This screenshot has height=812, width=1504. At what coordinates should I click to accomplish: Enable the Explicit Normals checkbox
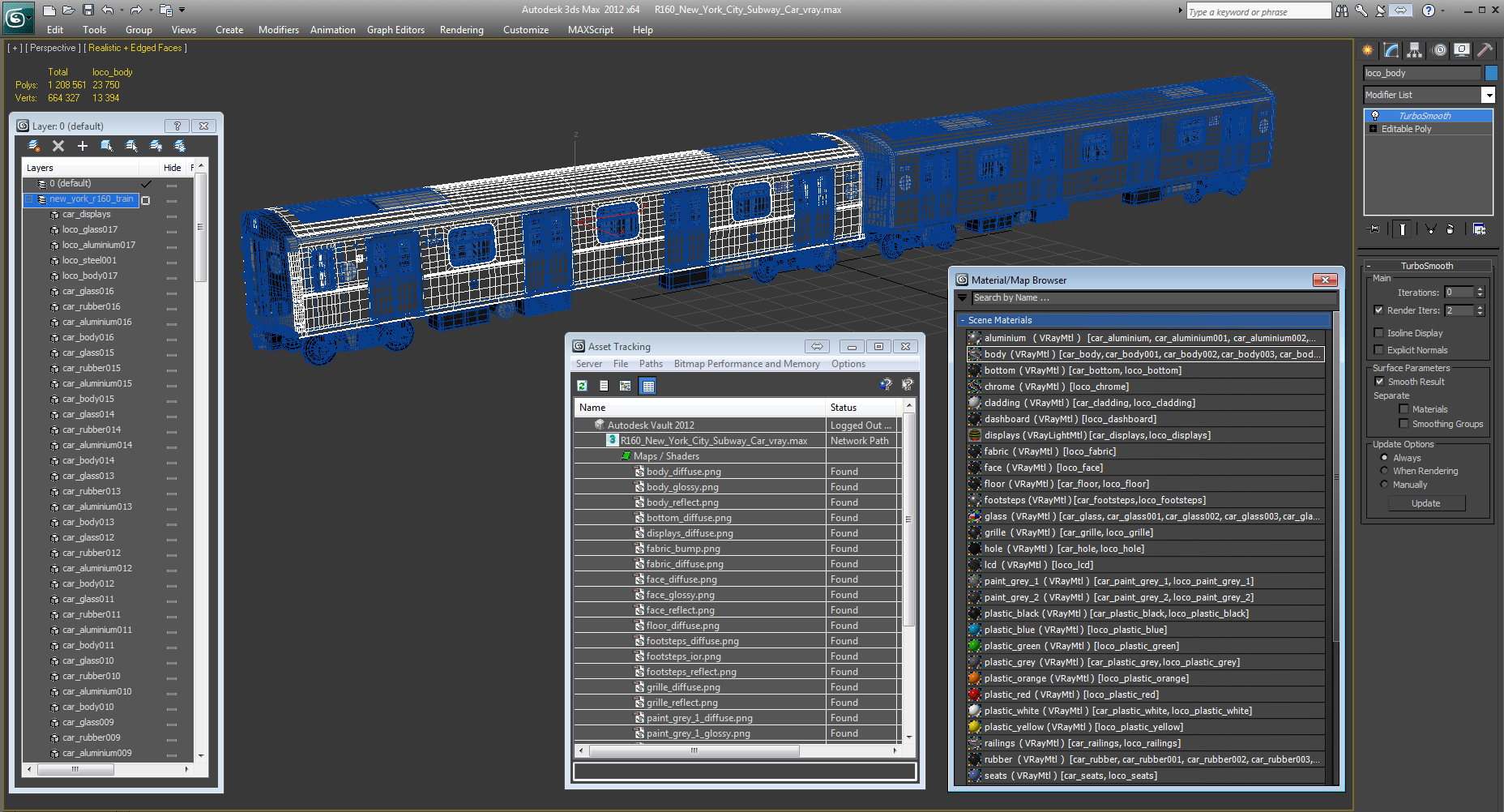pyautogui.click(x=1379, y=350)
